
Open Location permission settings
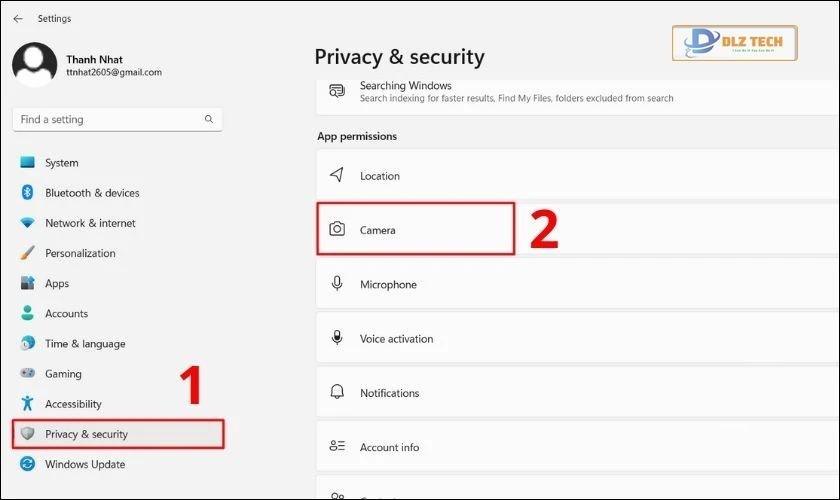tap(379, 176)
